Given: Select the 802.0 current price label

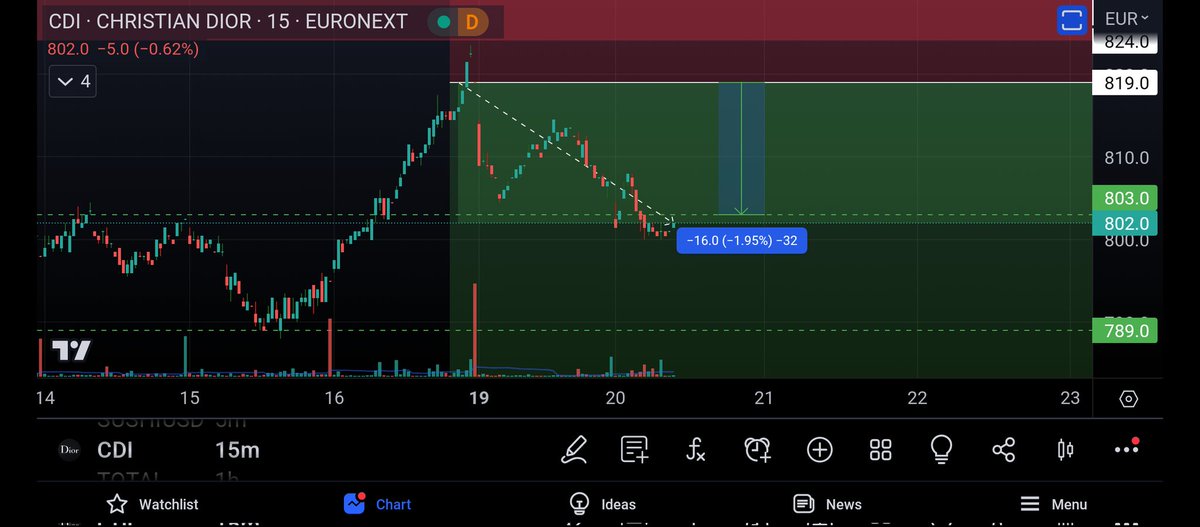Looking at the screenshot, I should (x=1124, y=224).
